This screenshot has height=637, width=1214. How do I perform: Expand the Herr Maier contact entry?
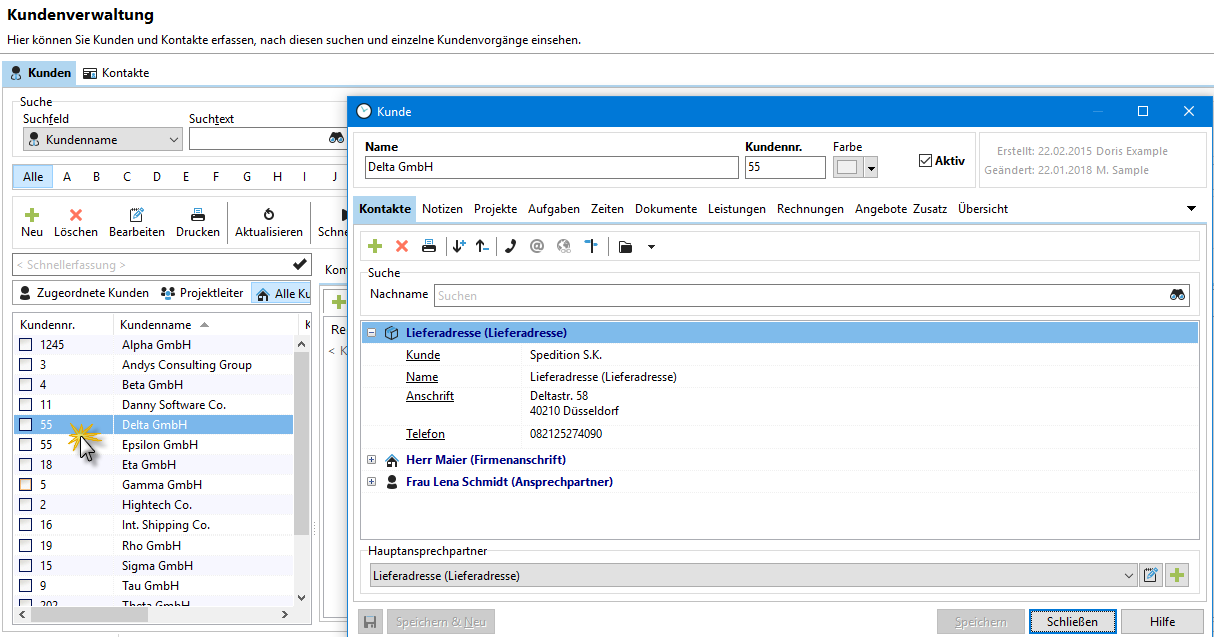point(372,460)
